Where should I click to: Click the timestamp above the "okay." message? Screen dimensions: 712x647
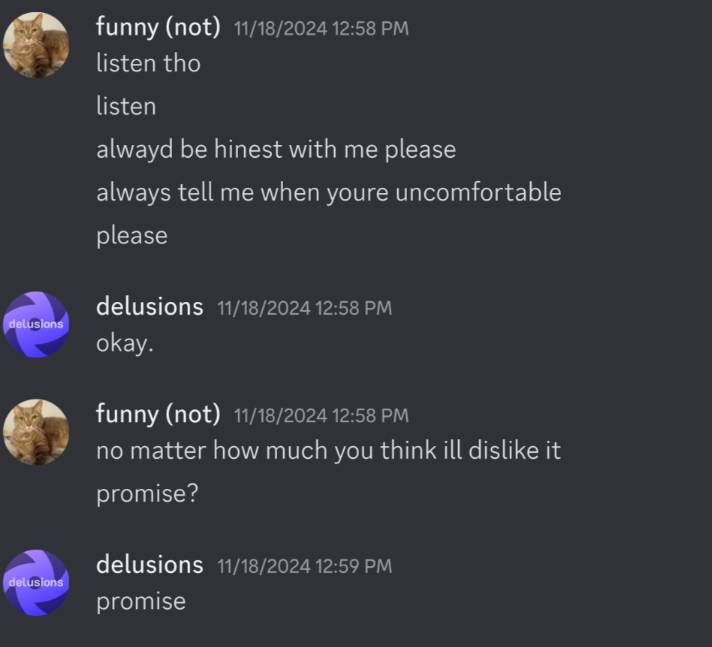[x=304, y=308]
